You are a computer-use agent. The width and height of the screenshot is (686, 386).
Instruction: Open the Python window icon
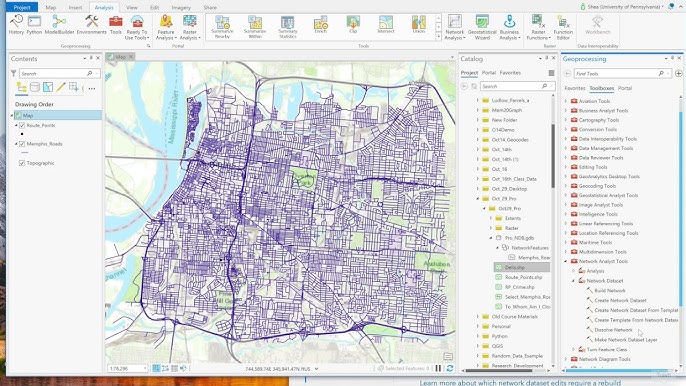[34, 25]
